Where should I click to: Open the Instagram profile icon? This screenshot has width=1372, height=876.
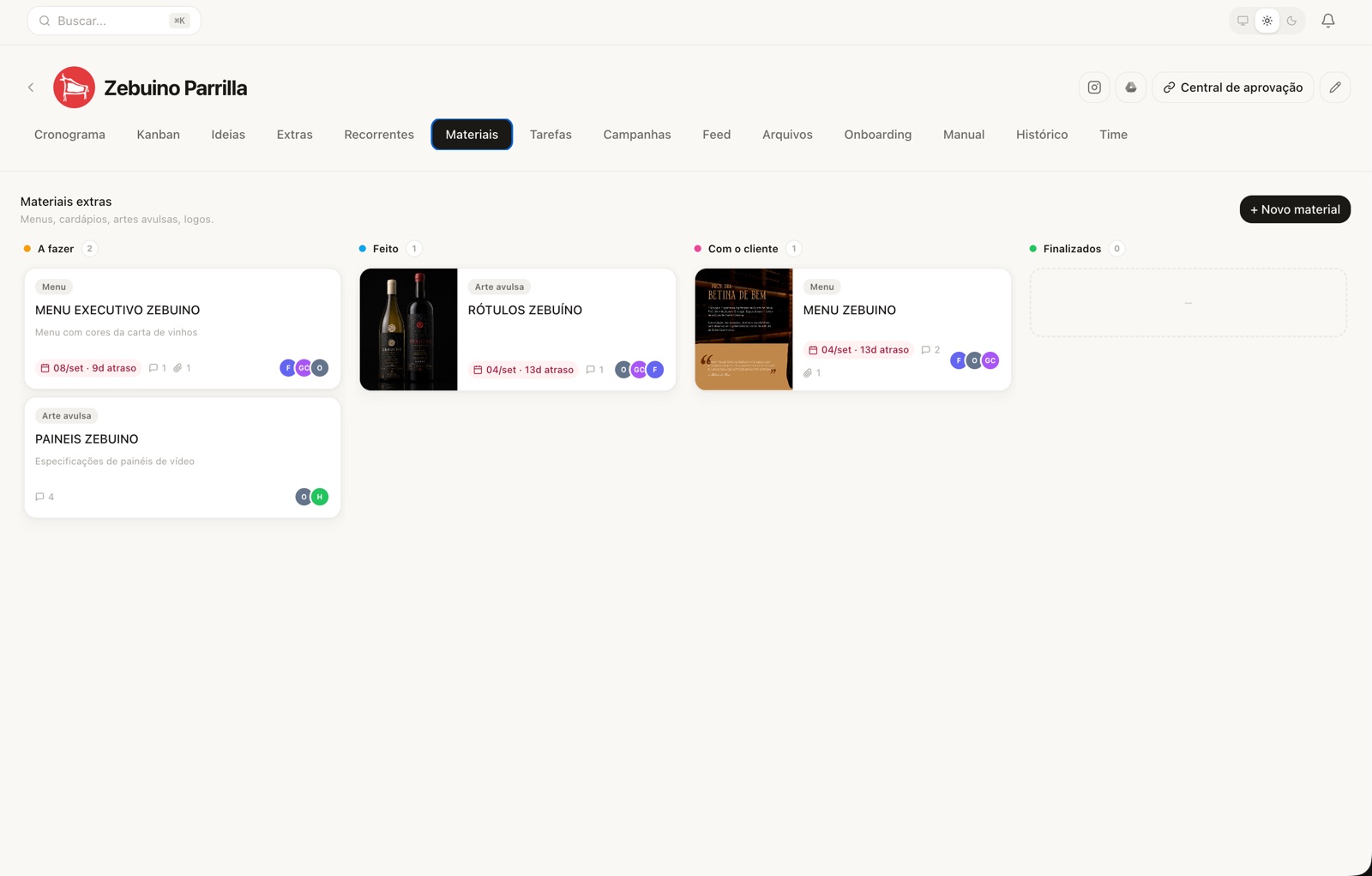(1094, 88)
